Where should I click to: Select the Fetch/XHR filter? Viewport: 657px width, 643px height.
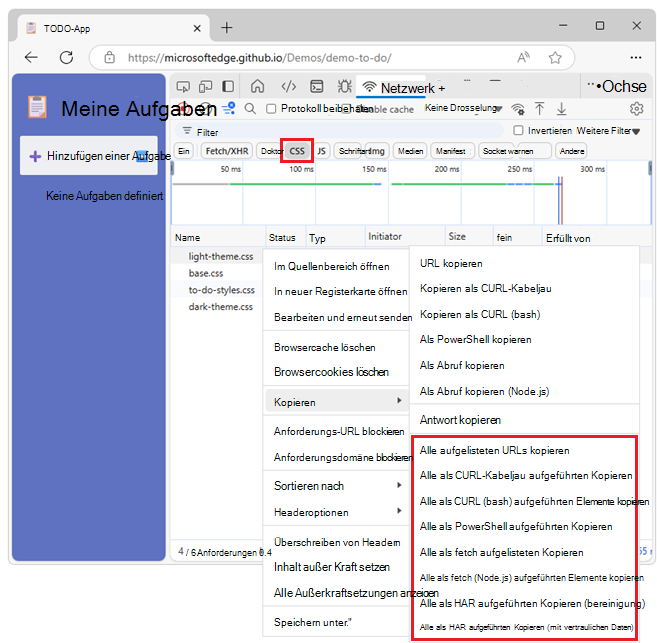227,151
